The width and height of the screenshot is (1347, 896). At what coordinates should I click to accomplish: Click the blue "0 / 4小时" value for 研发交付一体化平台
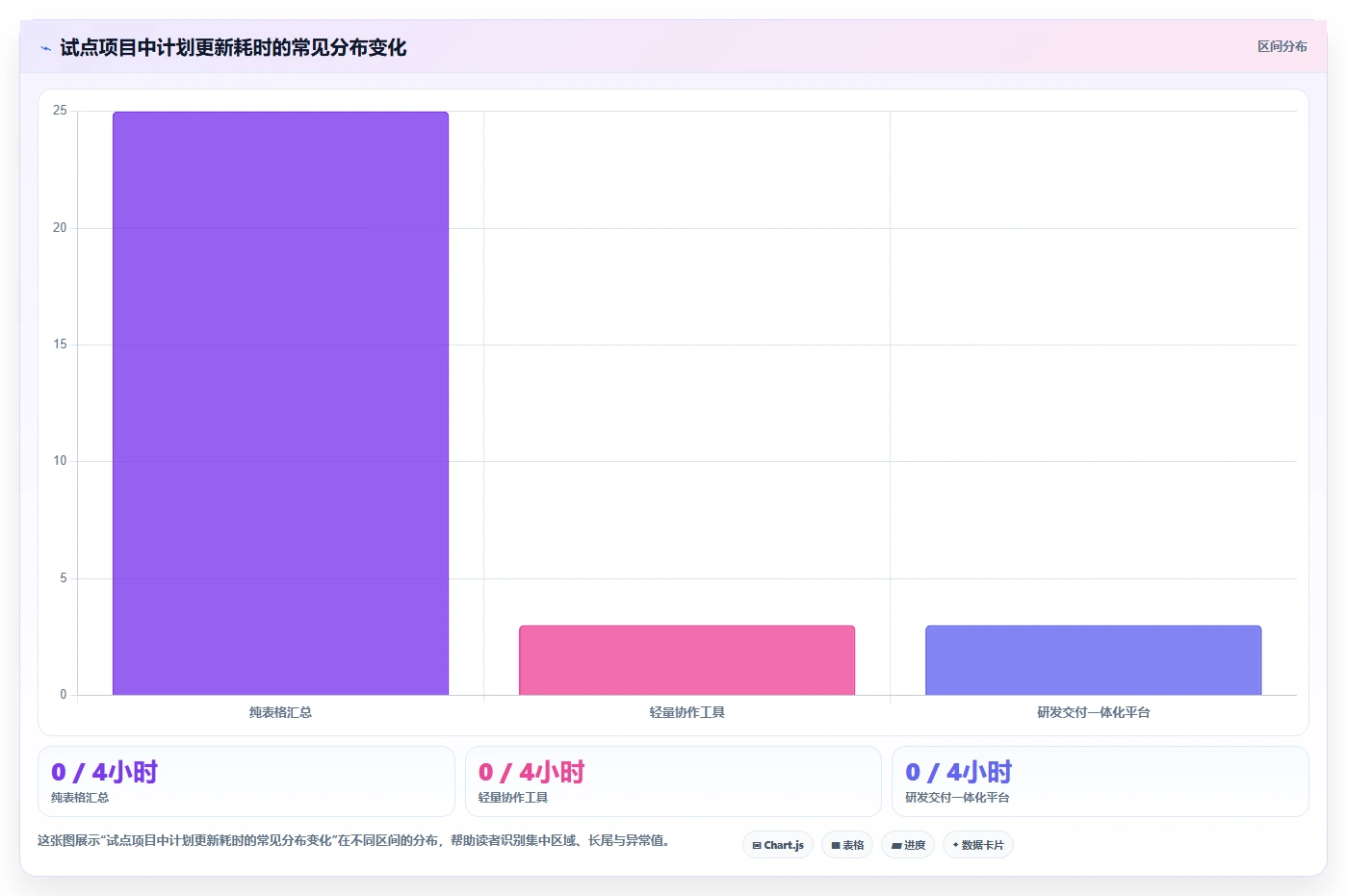pyautogui.click(x=959, y=772)
